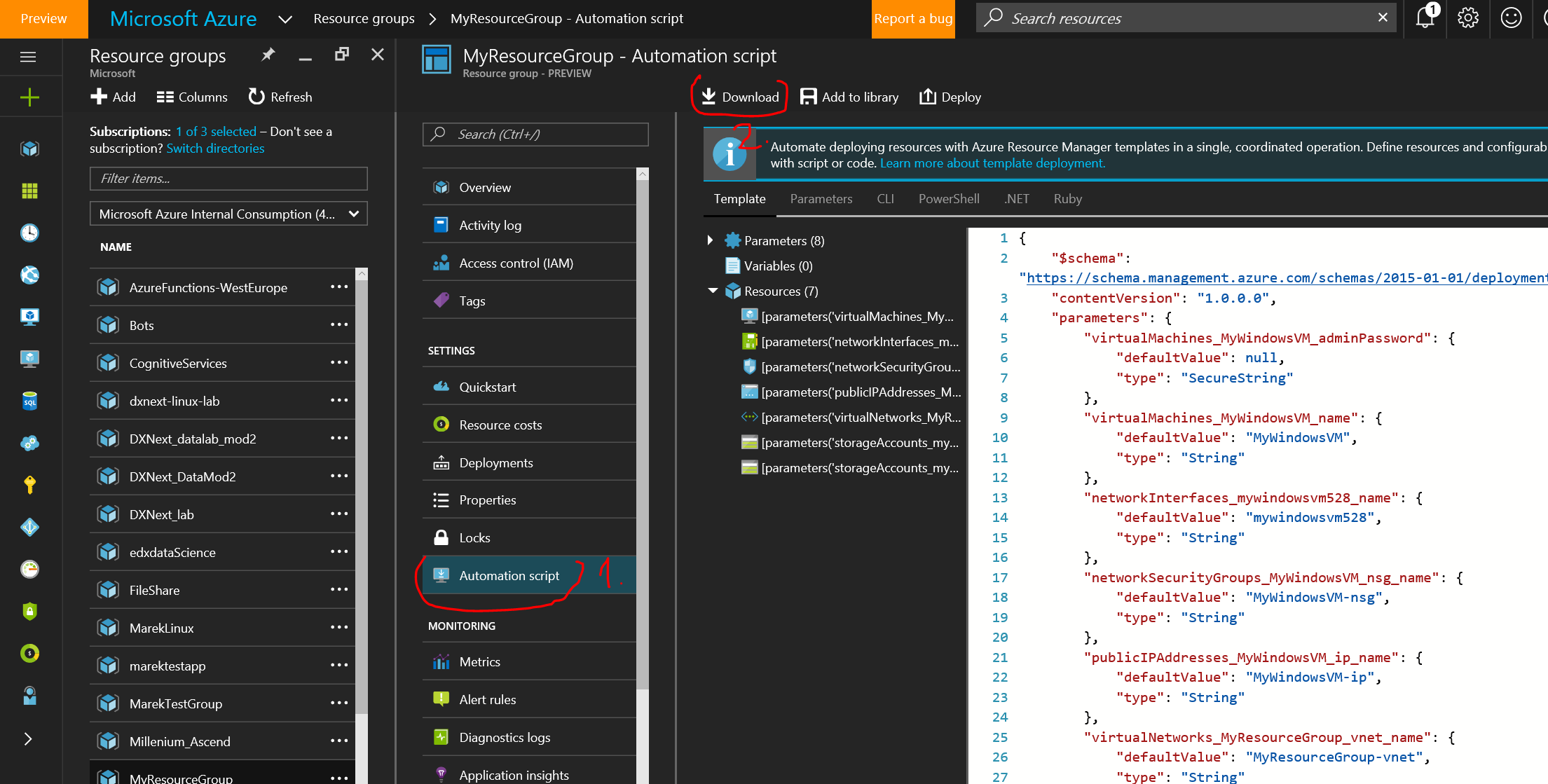Open subscription dropdown Microsoft Azure Internal Consumption
1548x784 pixels.
228,214
